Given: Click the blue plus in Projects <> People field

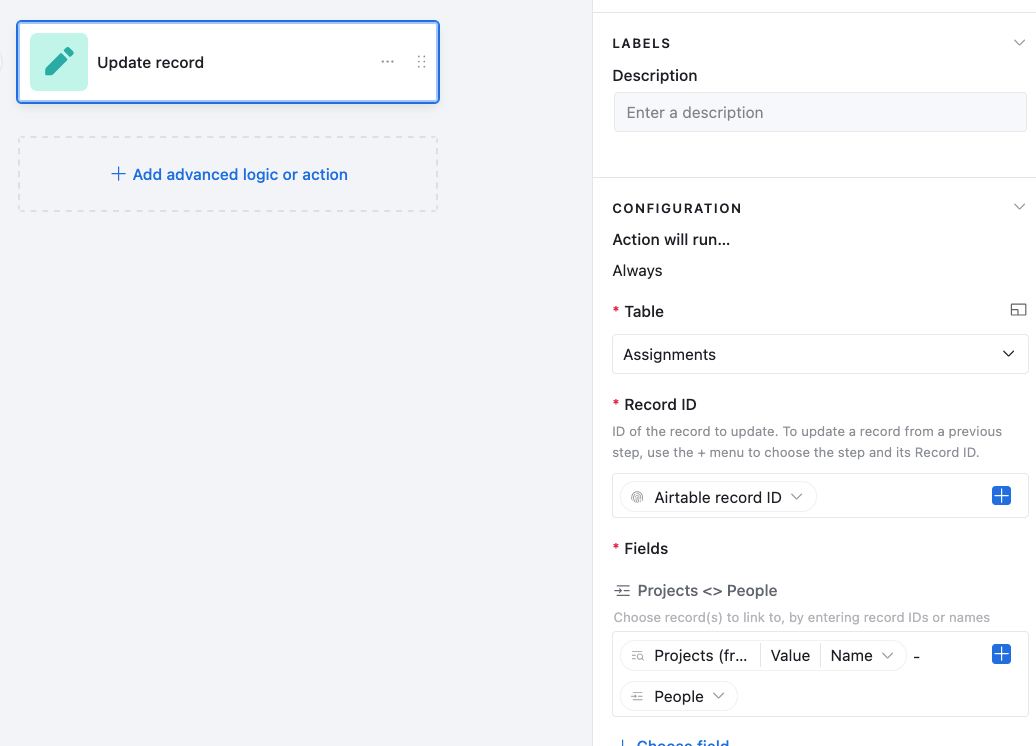Looking at the screenshot, I should [x=1001, y=654].
